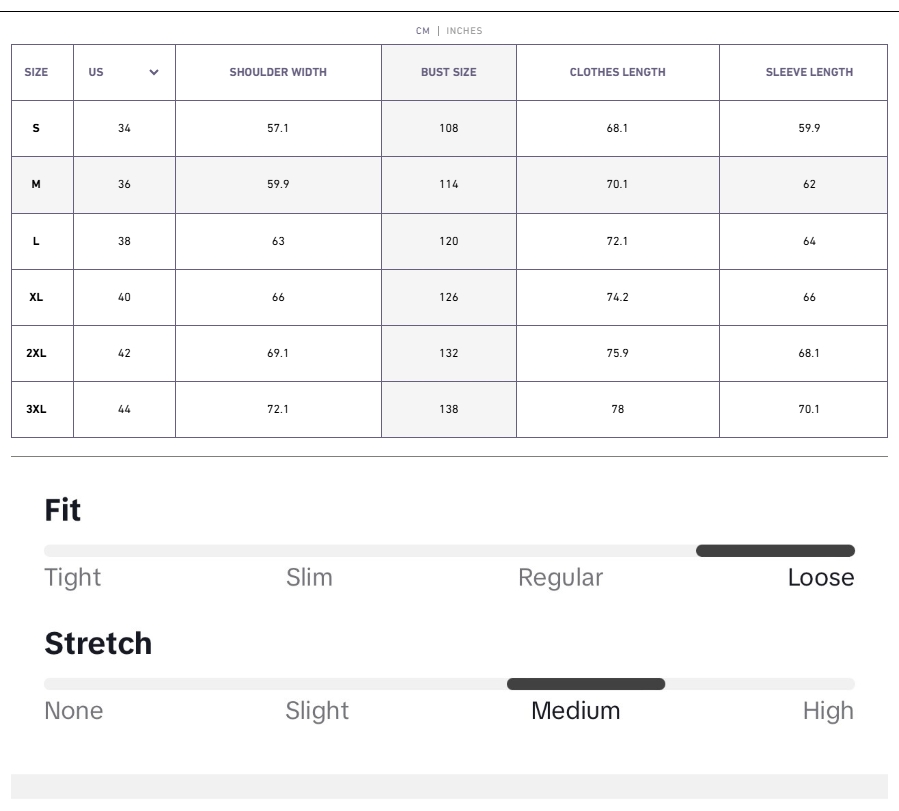Click the dark Loose segment on Fit bar
This screenshot has width=899, height=811.
click(775, 551)
